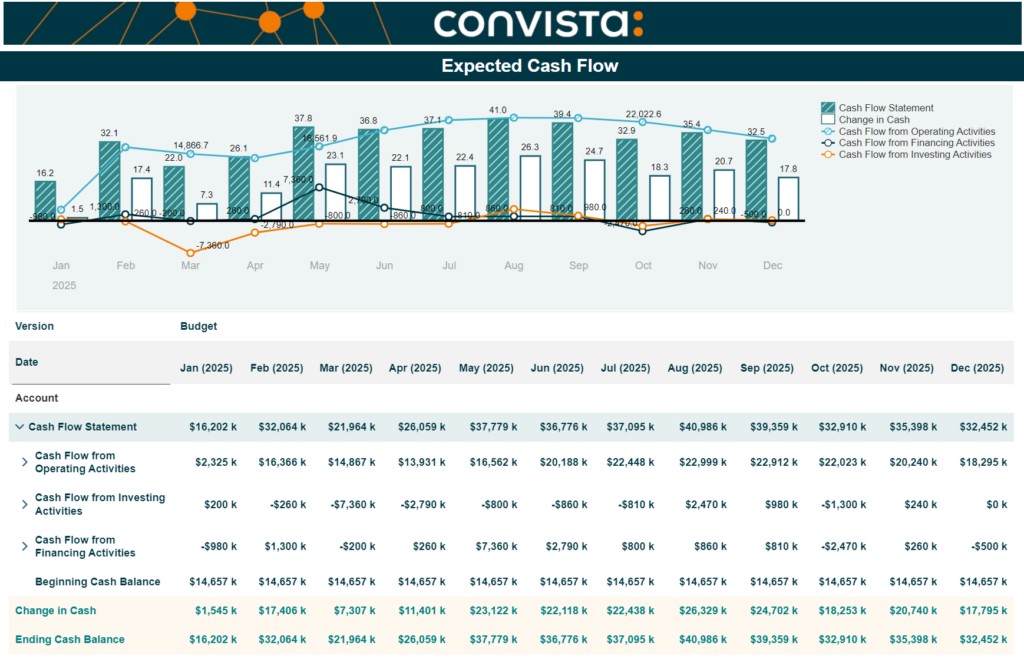Click the orange Investing Activities legend marker
The image size is (1024, 666).
(827, 155)
